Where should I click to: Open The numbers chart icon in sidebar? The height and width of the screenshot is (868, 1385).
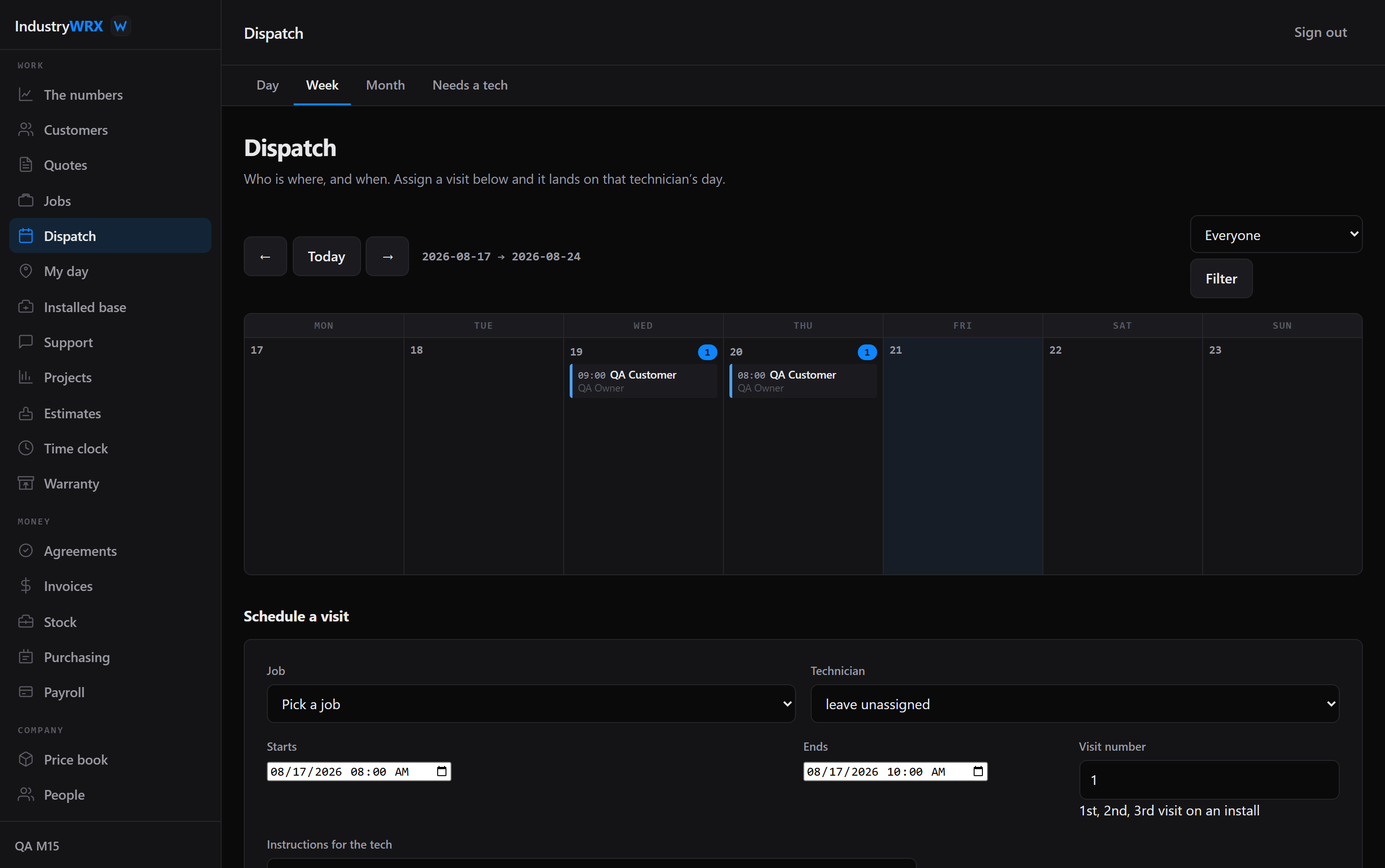26,94
